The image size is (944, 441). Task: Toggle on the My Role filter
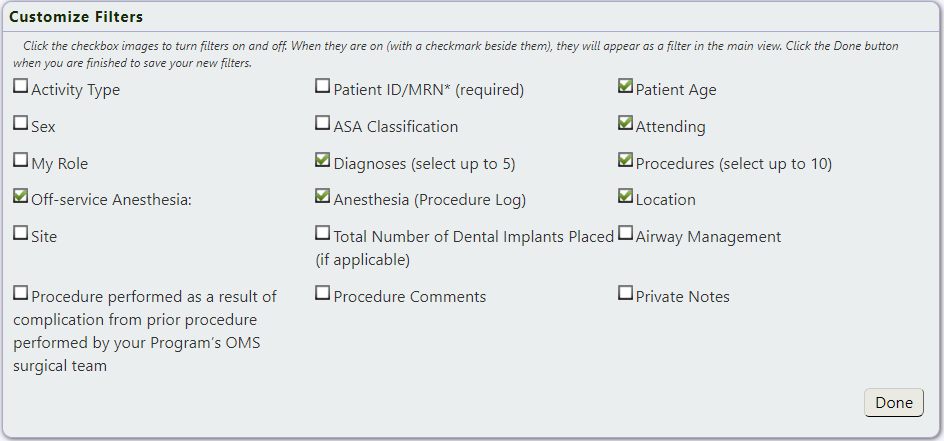20,159
